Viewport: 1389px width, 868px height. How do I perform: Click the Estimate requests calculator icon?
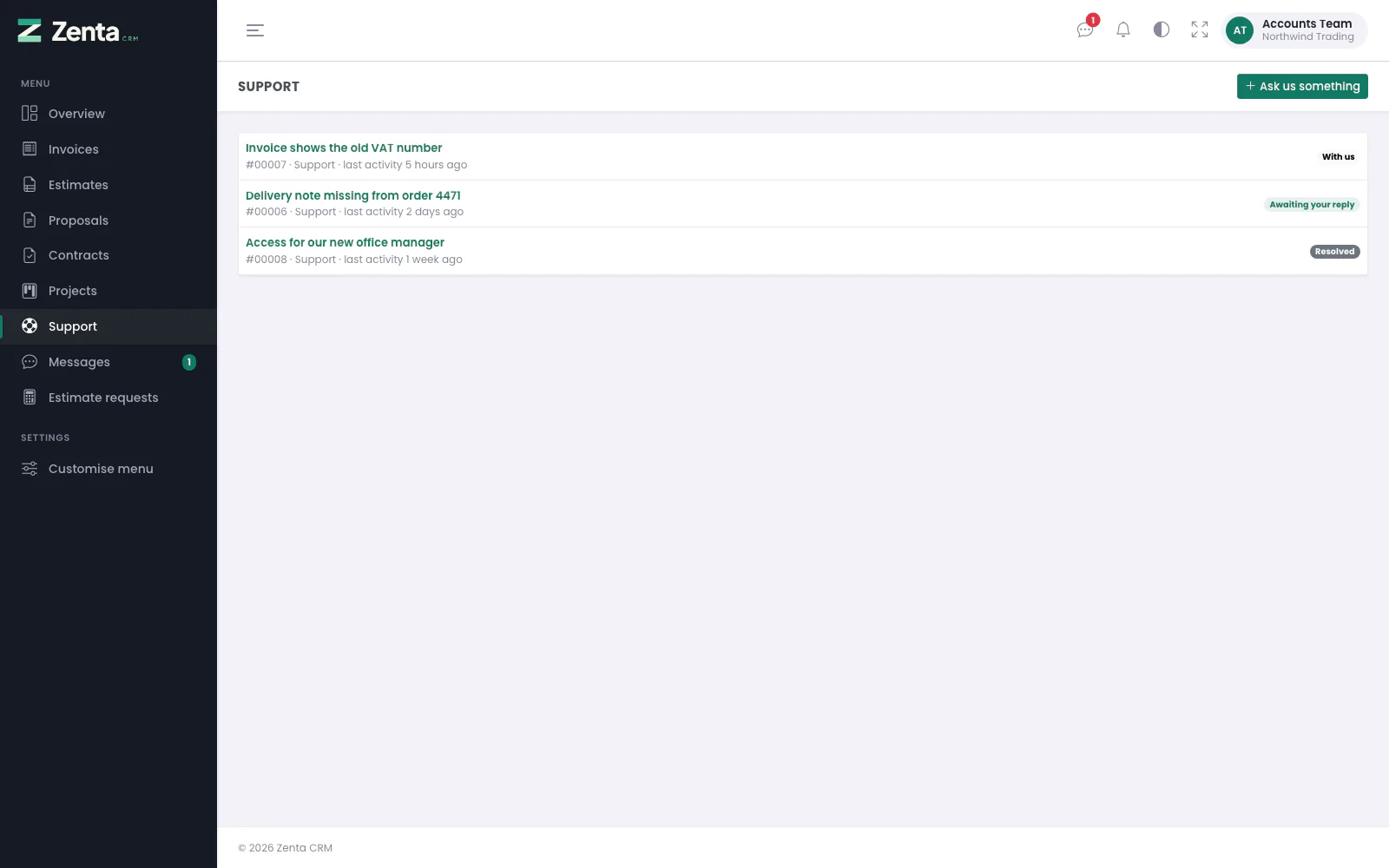(30, 398)
